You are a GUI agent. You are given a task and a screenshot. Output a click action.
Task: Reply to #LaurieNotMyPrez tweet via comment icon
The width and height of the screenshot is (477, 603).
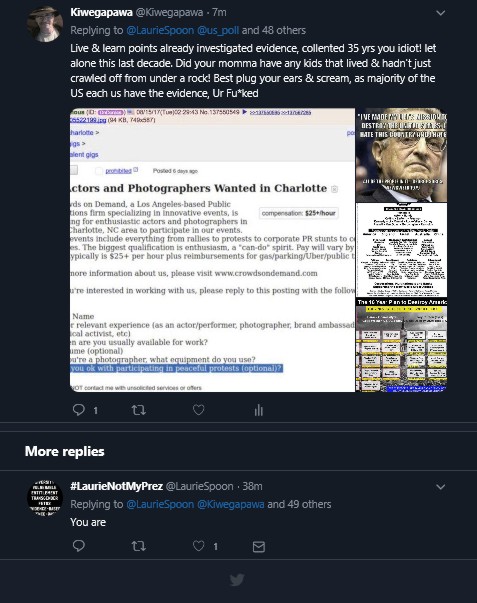(79, 546)
